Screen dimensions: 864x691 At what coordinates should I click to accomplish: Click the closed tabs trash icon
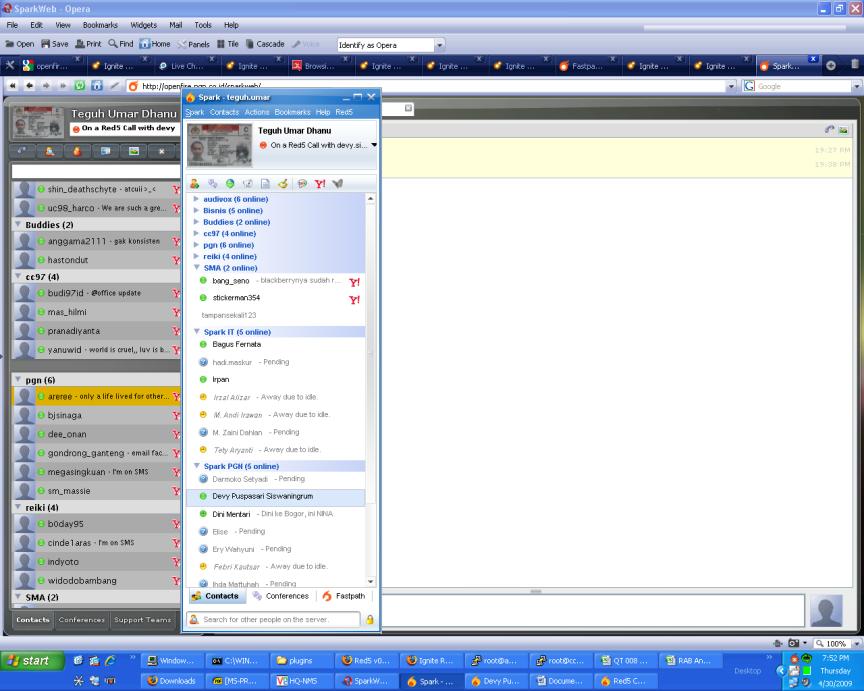(855, 65)
